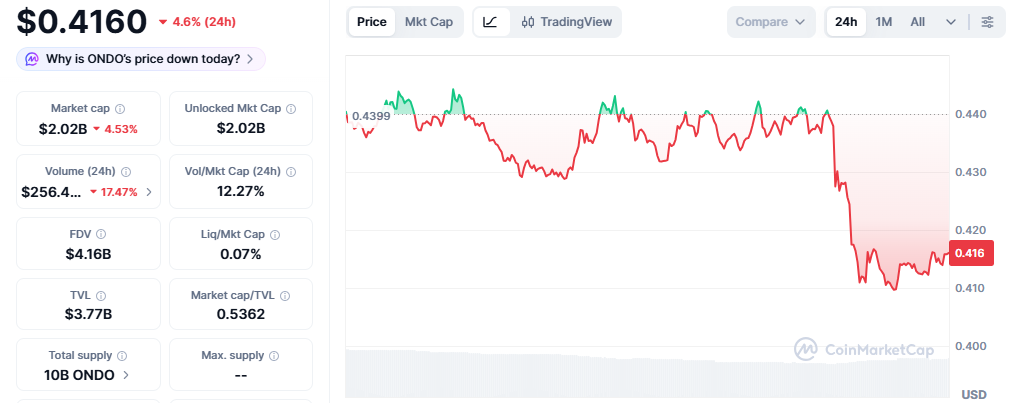Click the TVL value $3.77B
This screenshot has height=403, width=1021.
pos(89,314)
